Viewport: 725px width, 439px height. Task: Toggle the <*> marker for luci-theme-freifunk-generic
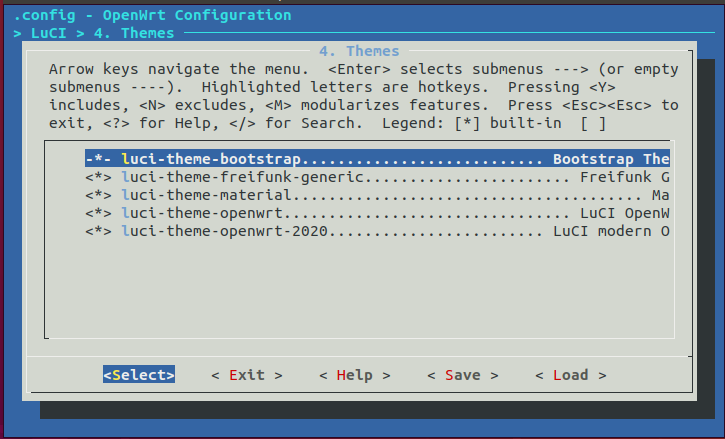pos(98,177)
